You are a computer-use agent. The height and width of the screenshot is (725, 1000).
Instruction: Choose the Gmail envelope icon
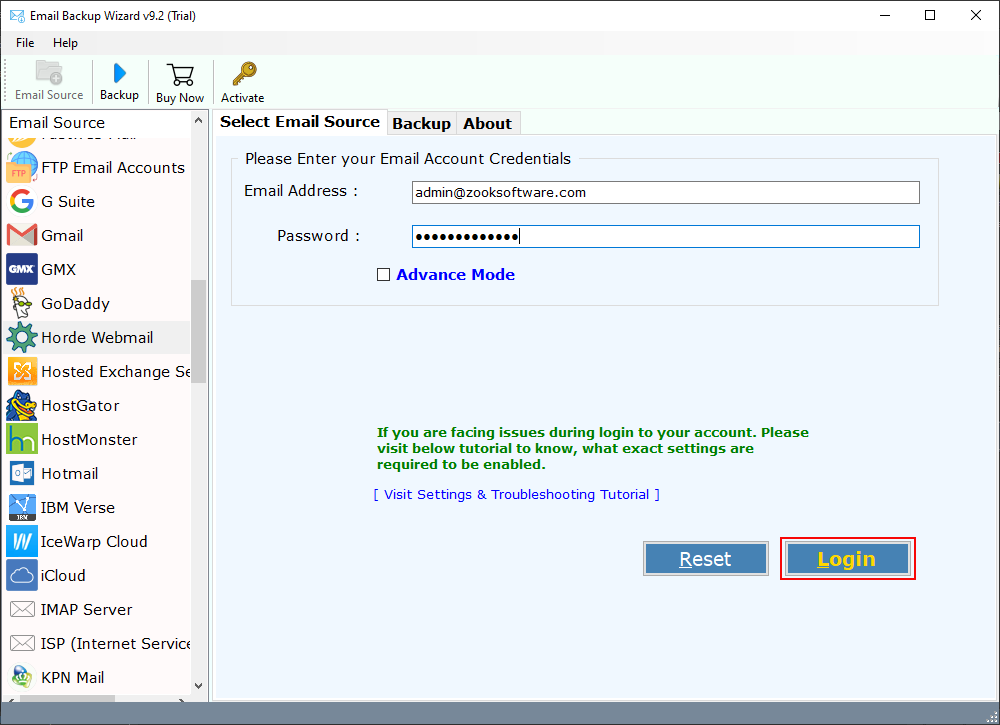pyautogui.click(x=22, y=235)
